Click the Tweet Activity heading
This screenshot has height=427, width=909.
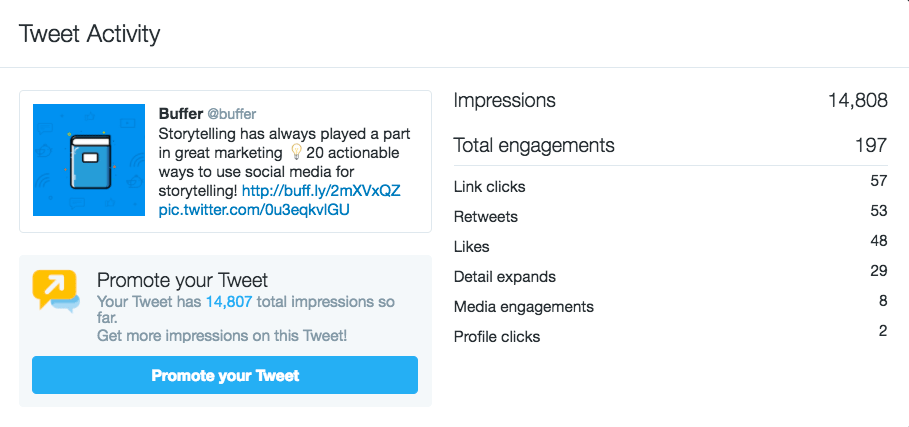(90, 34)
